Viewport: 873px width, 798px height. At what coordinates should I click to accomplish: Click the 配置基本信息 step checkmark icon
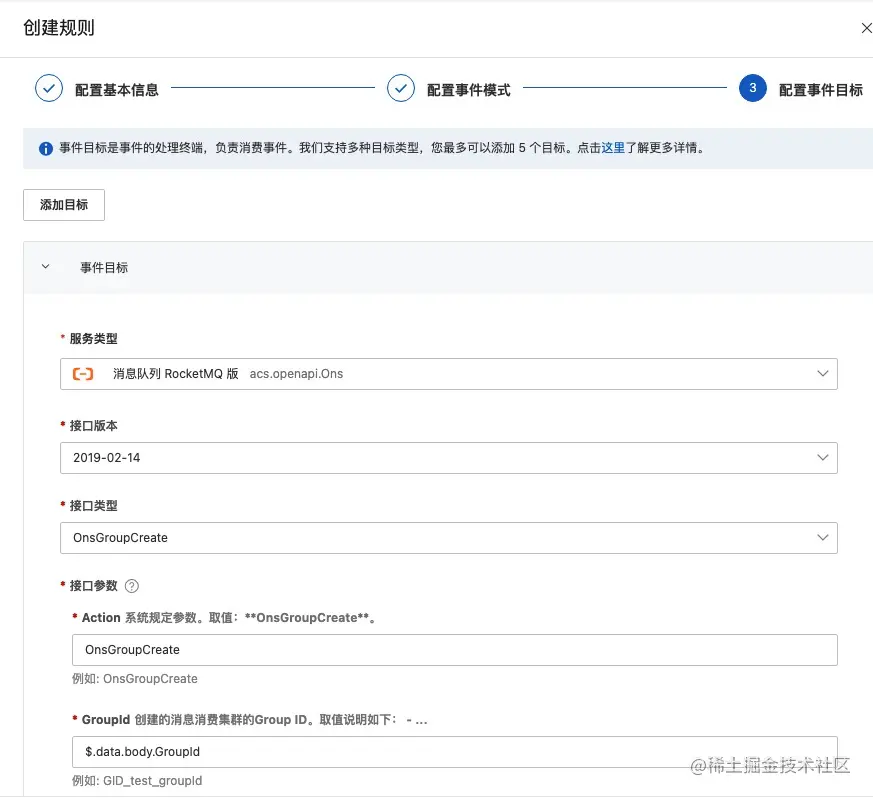tap(49, 88)
